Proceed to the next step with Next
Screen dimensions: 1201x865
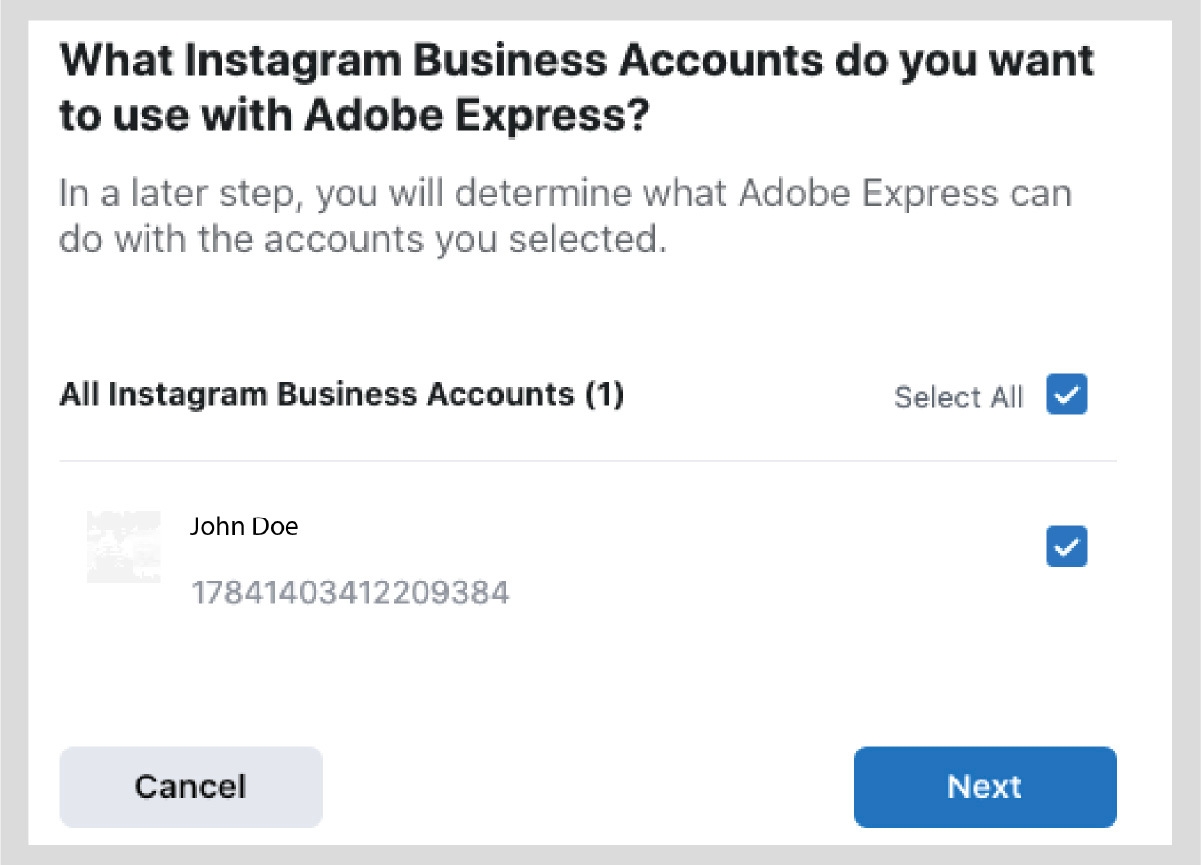pyautogui.click(x=984, y=787)
